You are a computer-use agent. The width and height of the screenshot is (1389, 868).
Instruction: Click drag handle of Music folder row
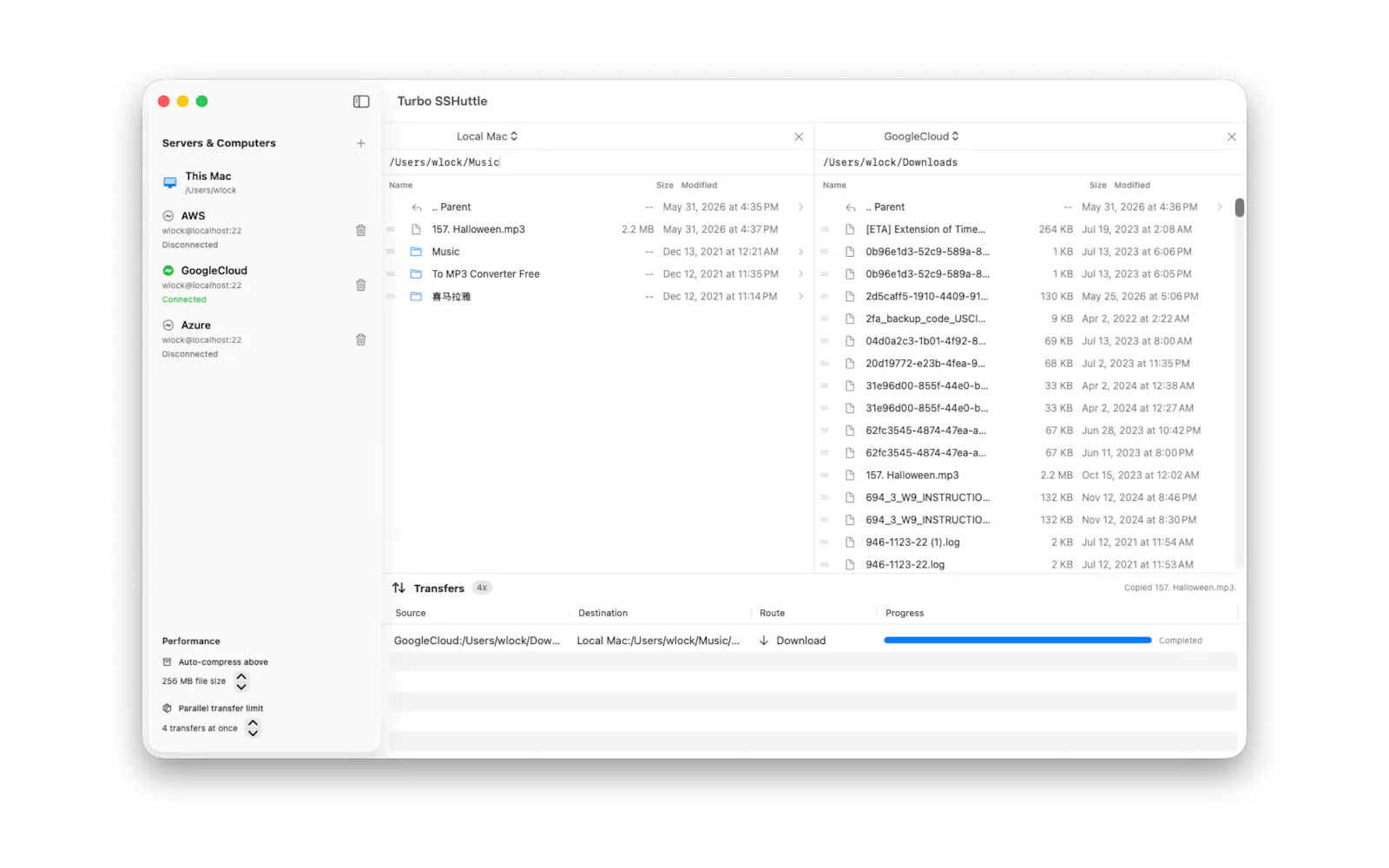tap(391, 252)
